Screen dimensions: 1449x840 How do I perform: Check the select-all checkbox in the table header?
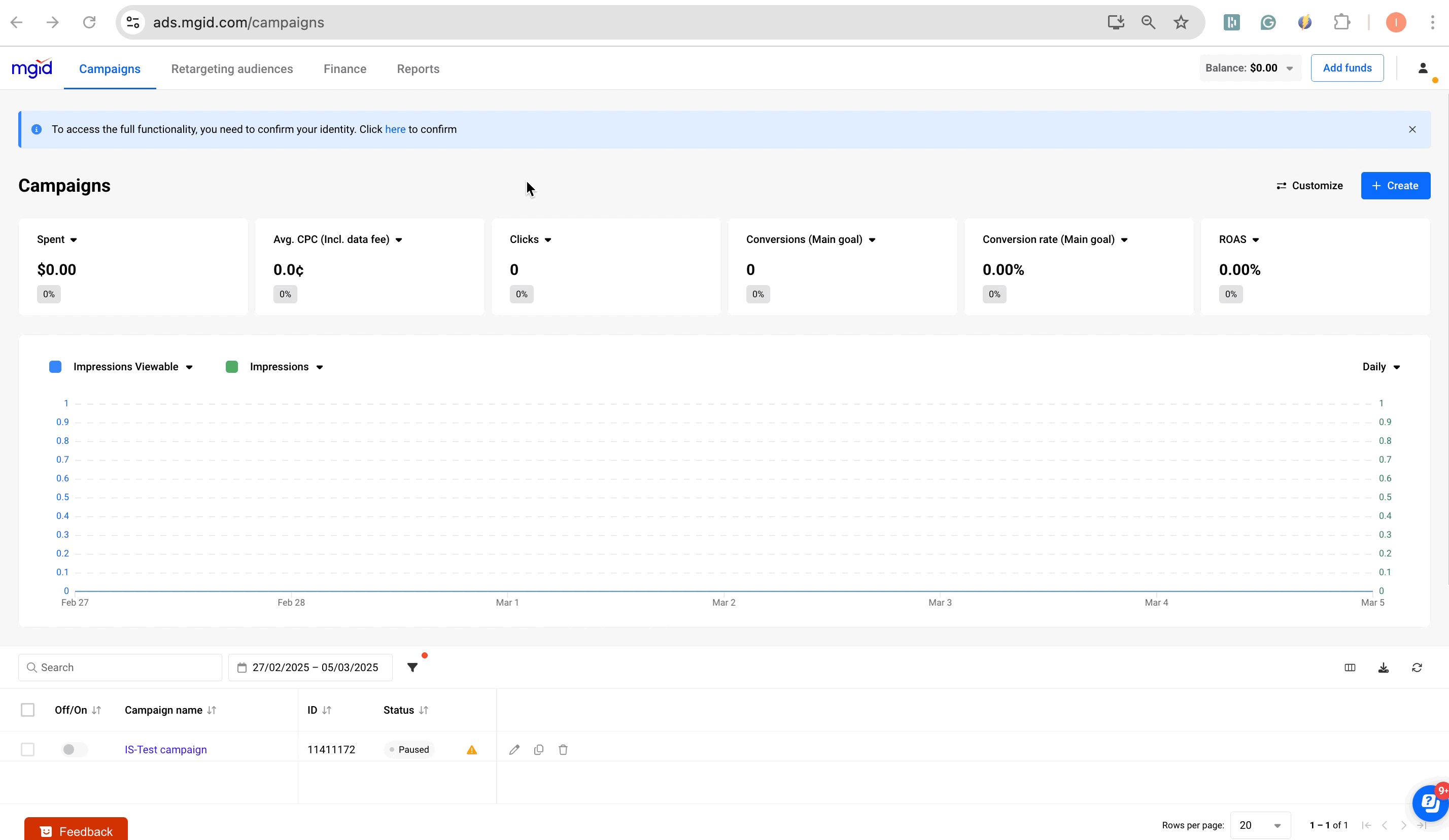(27, 710)
